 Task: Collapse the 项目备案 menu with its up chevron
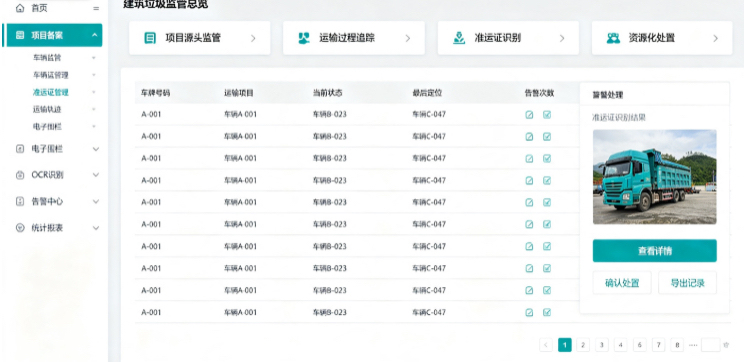pyautogui.click(x=94, y=35)
